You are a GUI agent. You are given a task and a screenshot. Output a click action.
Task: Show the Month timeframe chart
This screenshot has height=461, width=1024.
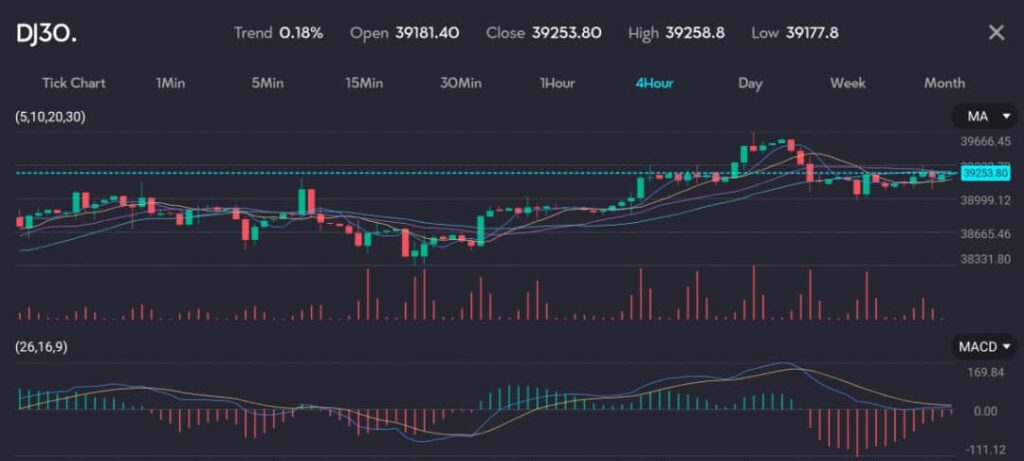click(944, 83)
